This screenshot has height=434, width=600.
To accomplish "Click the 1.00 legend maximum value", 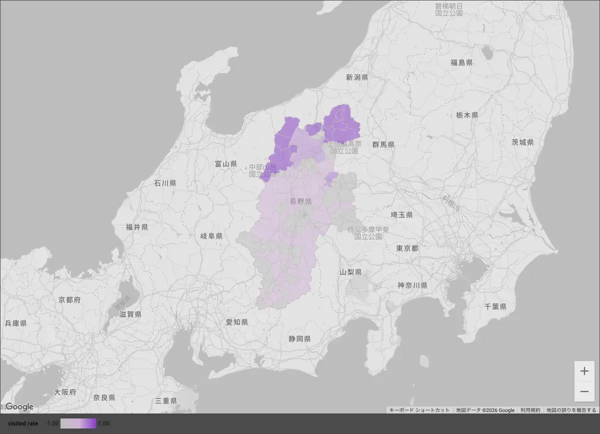I will point(104,423).
